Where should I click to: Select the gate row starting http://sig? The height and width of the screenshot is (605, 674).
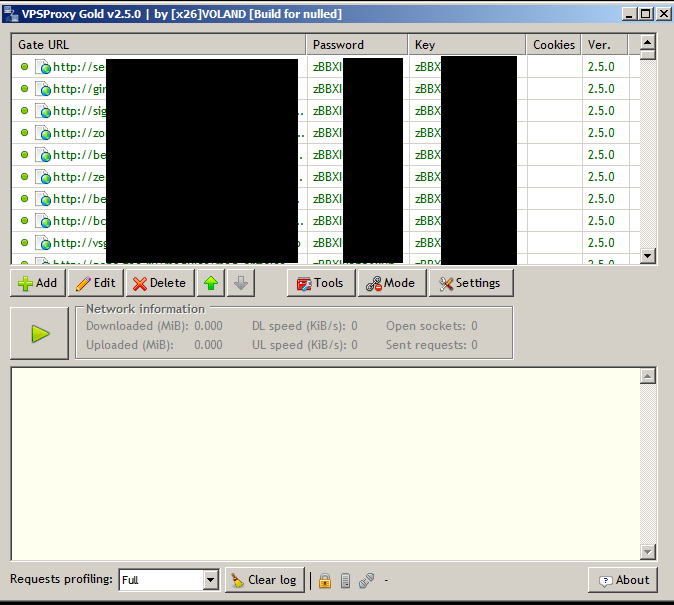pyautogui.click(x=325, y=111)
